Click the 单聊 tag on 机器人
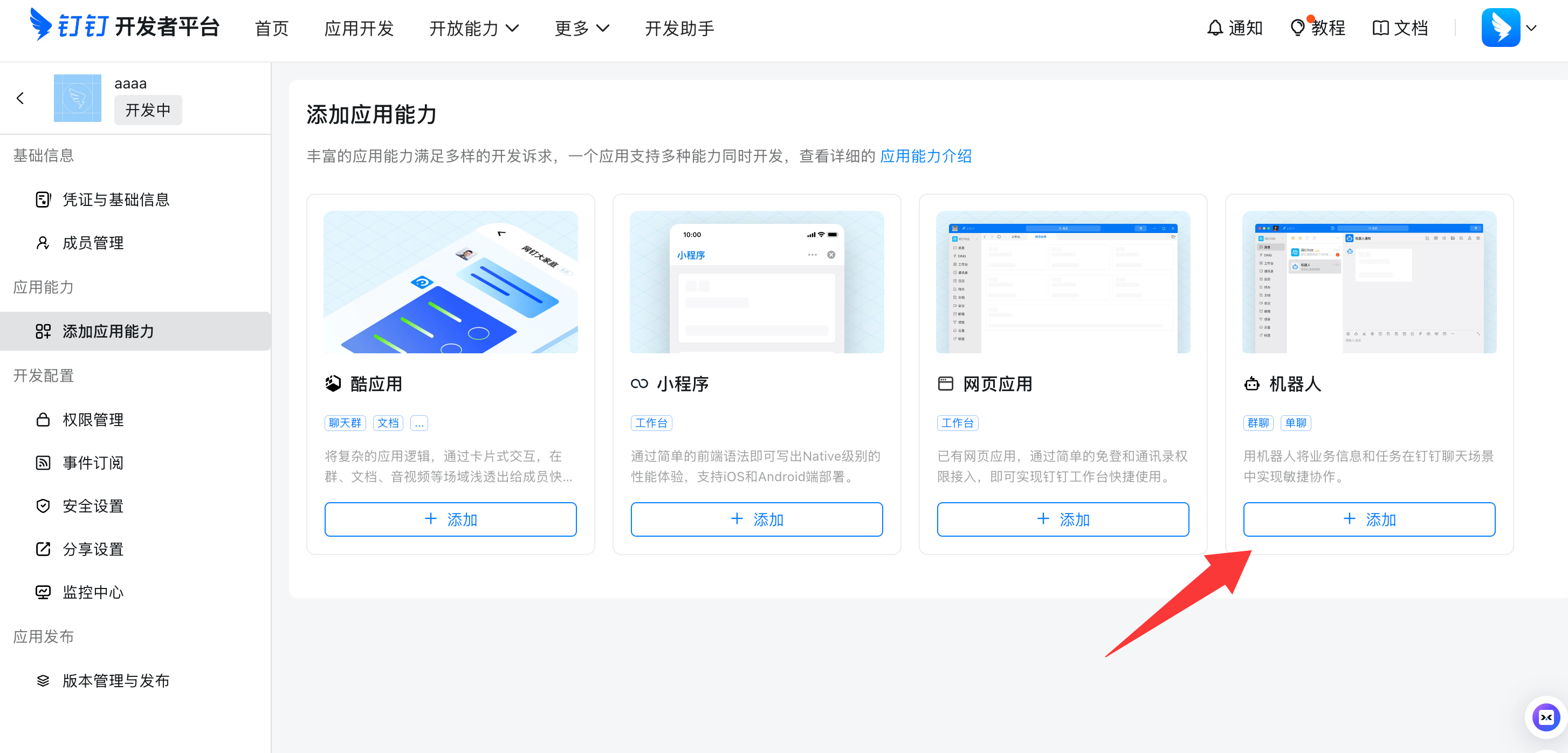The width and height of the screenshot is (1568, 753). coord(1296,422)
